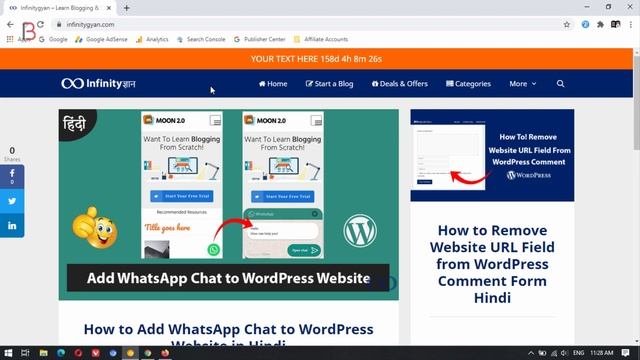Open How to Remove Website URL Field article
This screenshot has width=640, height=360.
coord(492,264)
